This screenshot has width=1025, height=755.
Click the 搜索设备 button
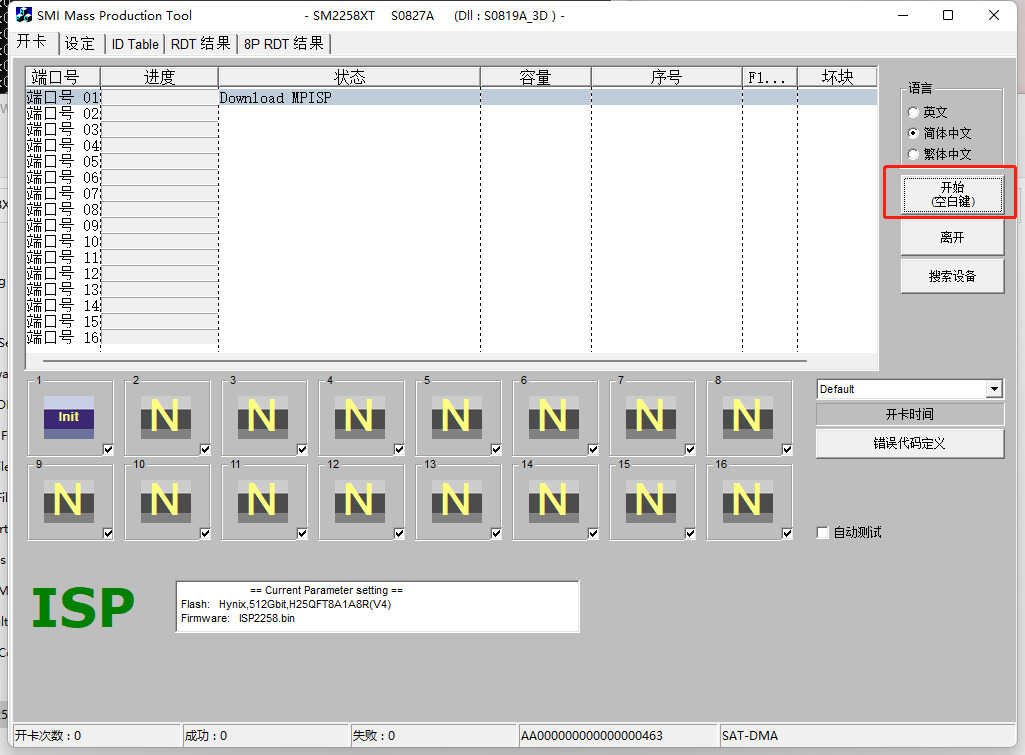click(951, 277)
